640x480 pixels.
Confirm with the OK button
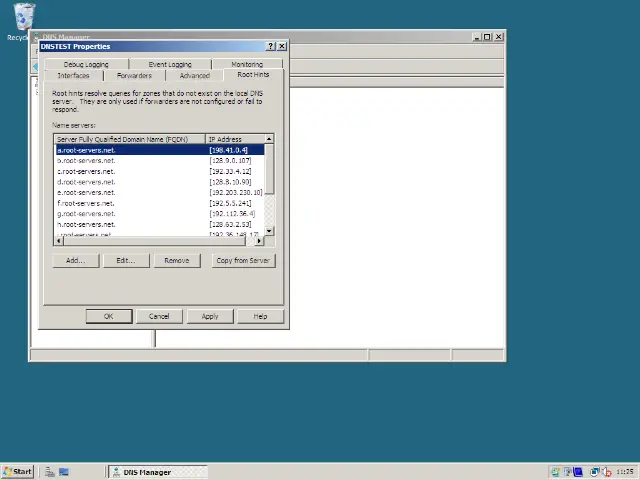pos(109,316)
